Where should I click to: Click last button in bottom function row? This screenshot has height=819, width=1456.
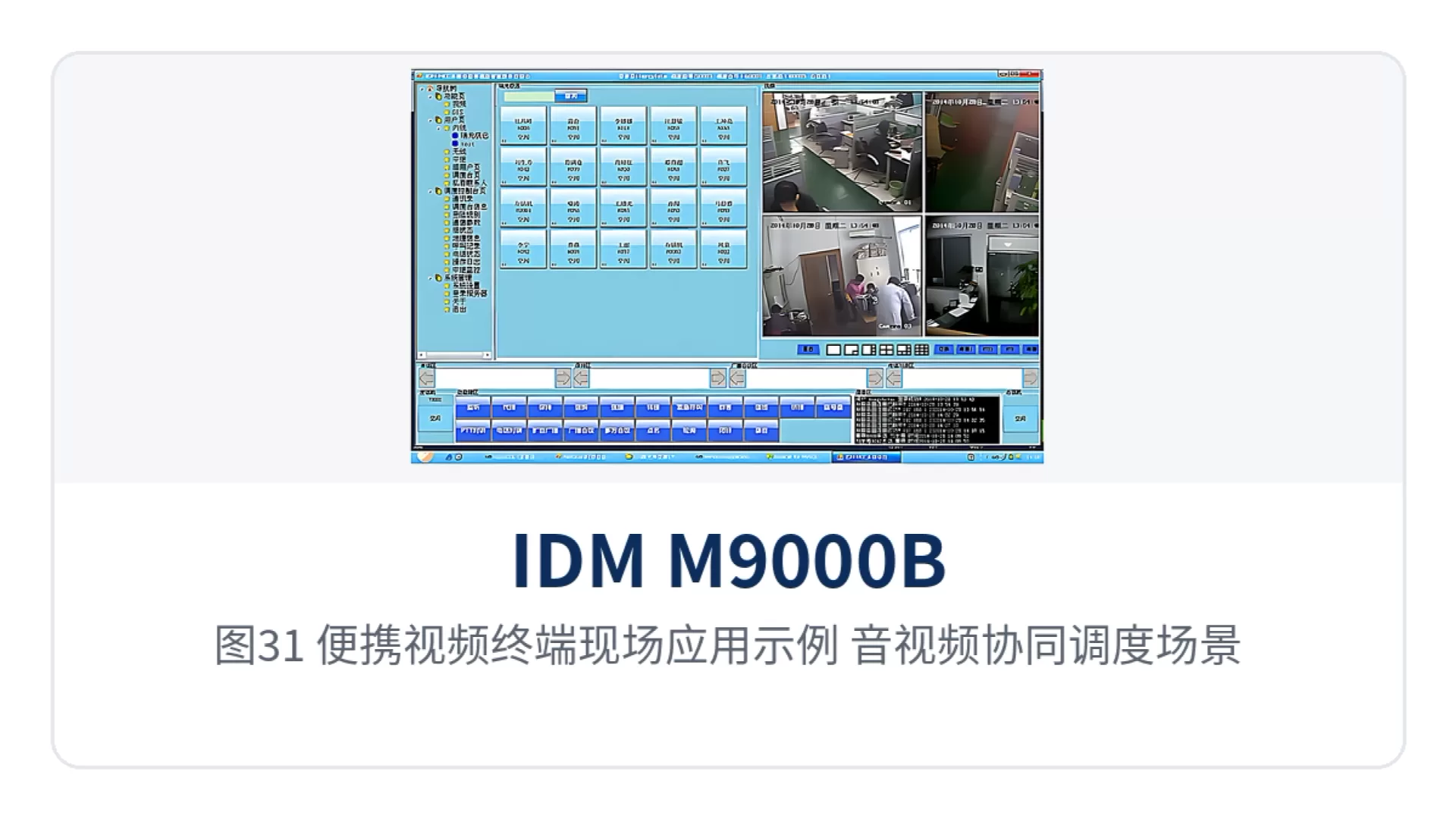pyautogui.click(x=761, y=430)
